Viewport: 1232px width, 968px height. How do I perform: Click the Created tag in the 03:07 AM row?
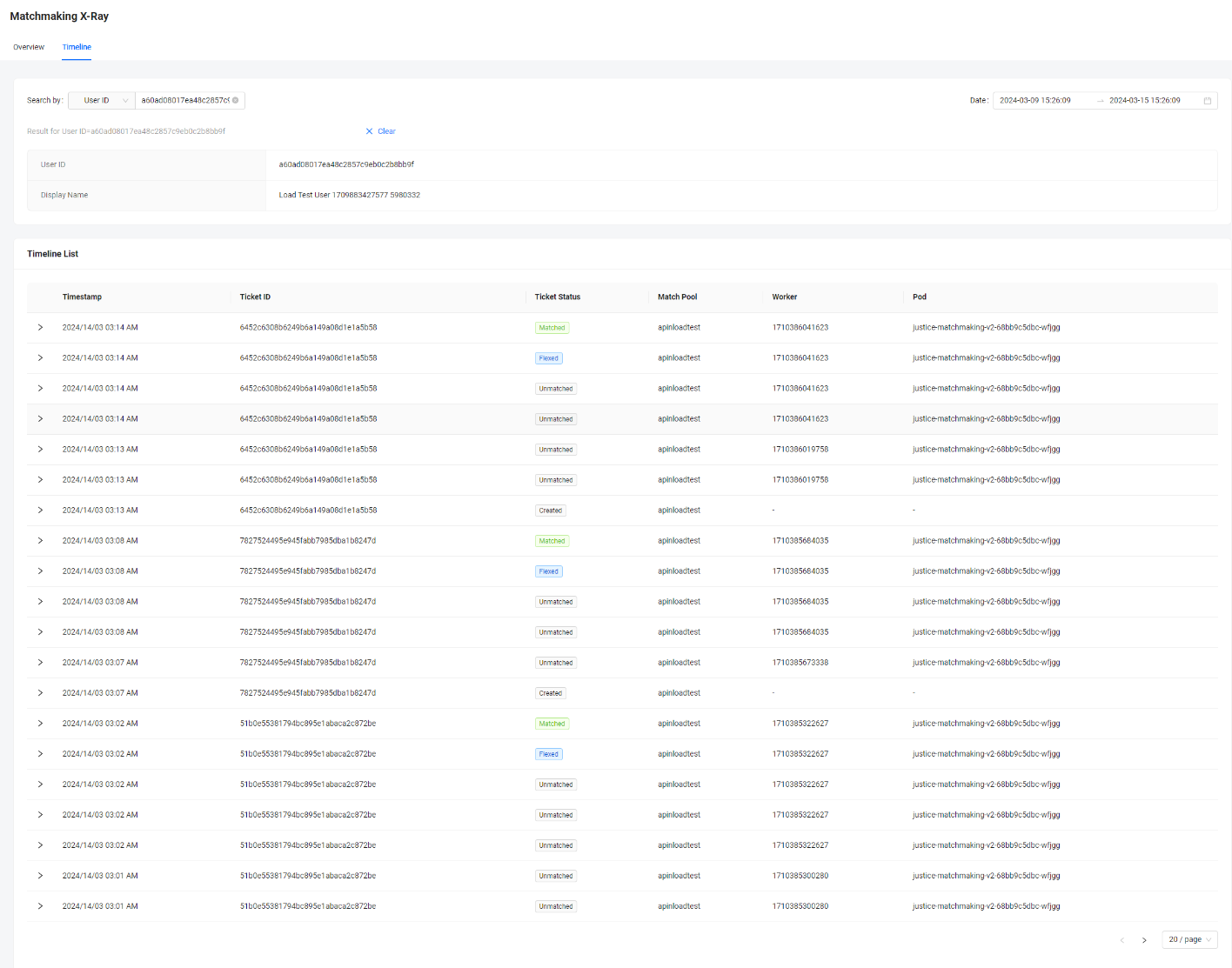551,693
